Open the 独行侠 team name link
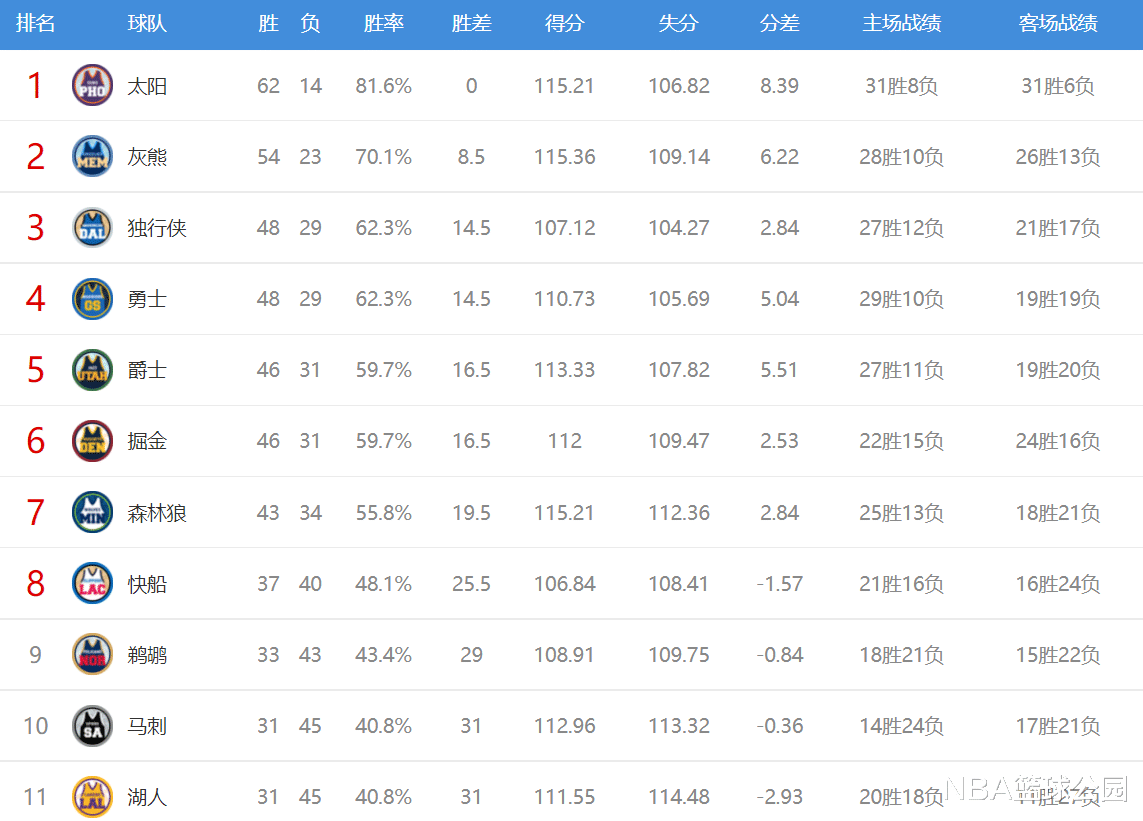 click(157, 228)
